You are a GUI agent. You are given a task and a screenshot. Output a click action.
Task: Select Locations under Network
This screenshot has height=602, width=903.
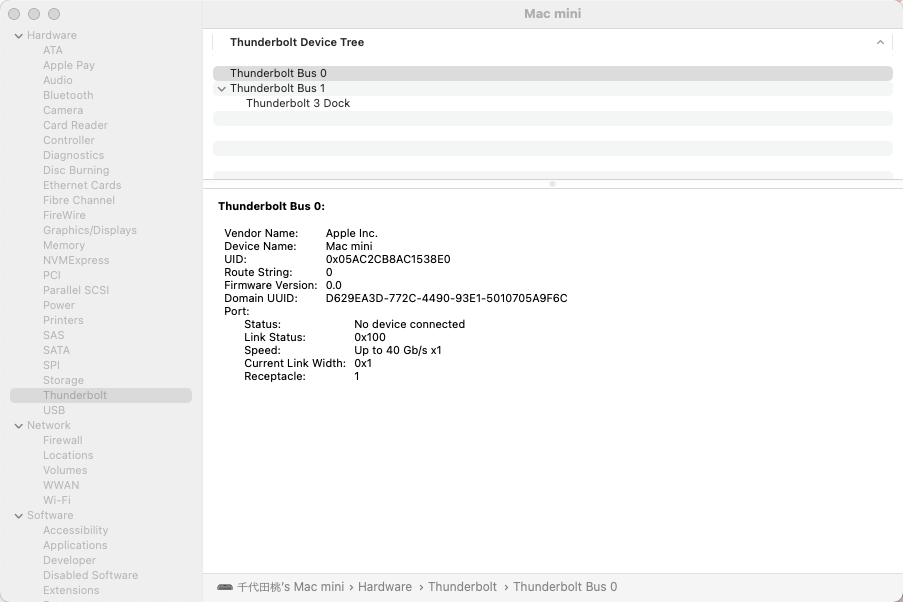(x=67, y=455)
